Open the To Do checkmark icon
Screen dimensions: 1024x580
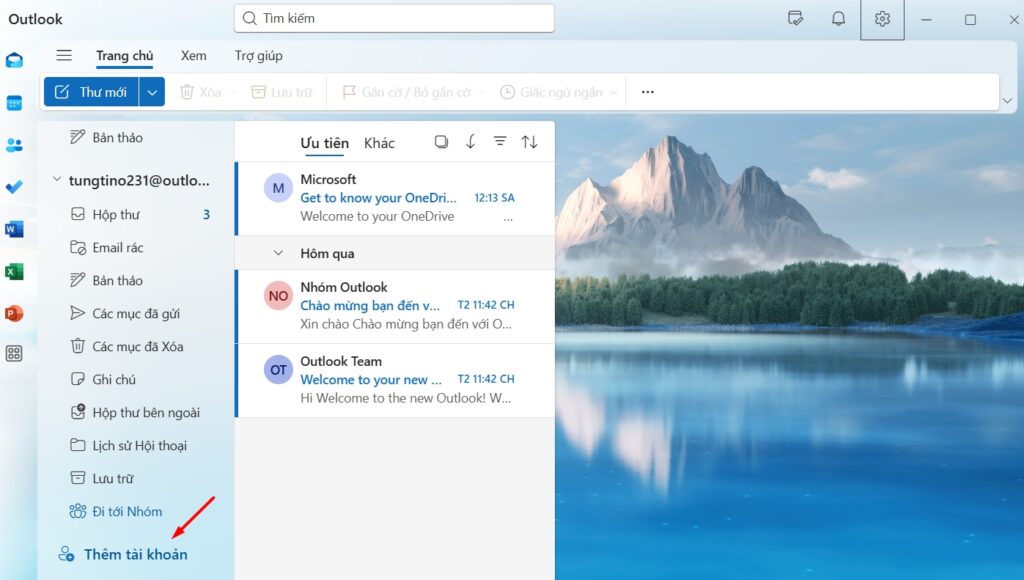(14, 187)
